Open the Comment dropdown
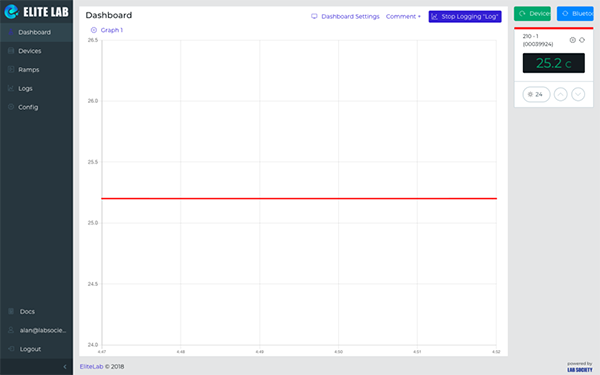The width and height of the screenshot is (600, 375). [403, 16]
